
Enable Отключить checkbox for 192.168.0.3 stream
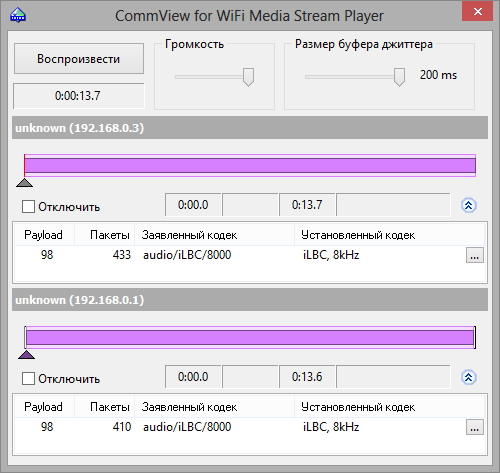[28, 207]
